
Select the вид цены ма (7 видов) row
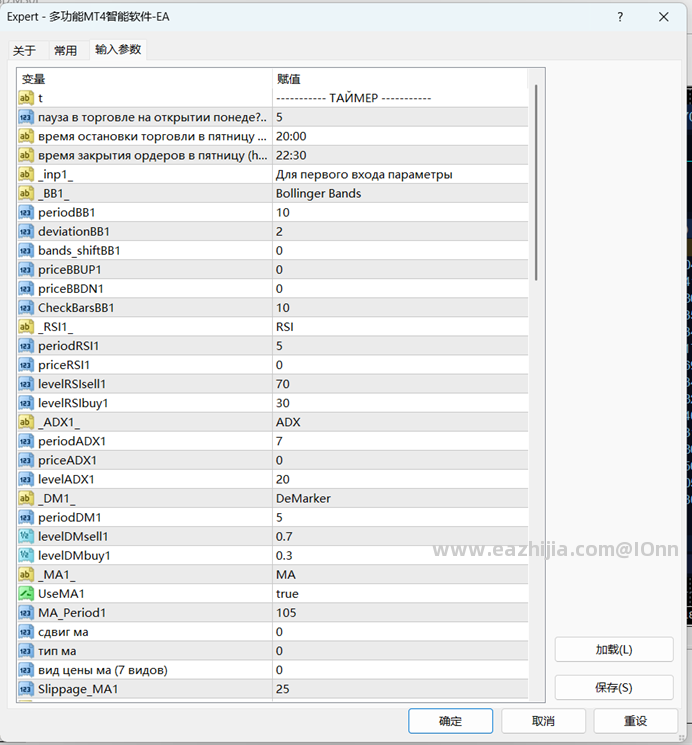(x=273, y=670)
